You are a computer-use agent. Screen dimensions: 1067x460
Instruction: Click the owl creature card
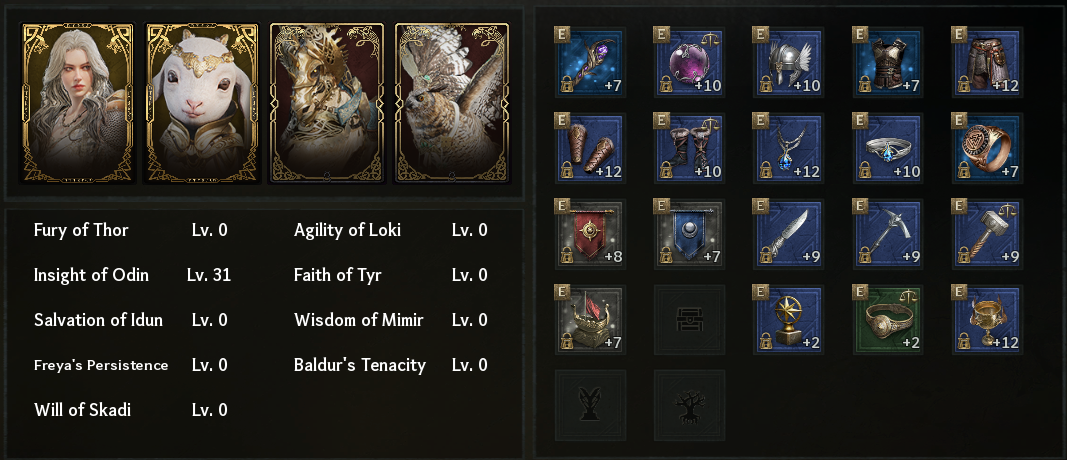452,103
